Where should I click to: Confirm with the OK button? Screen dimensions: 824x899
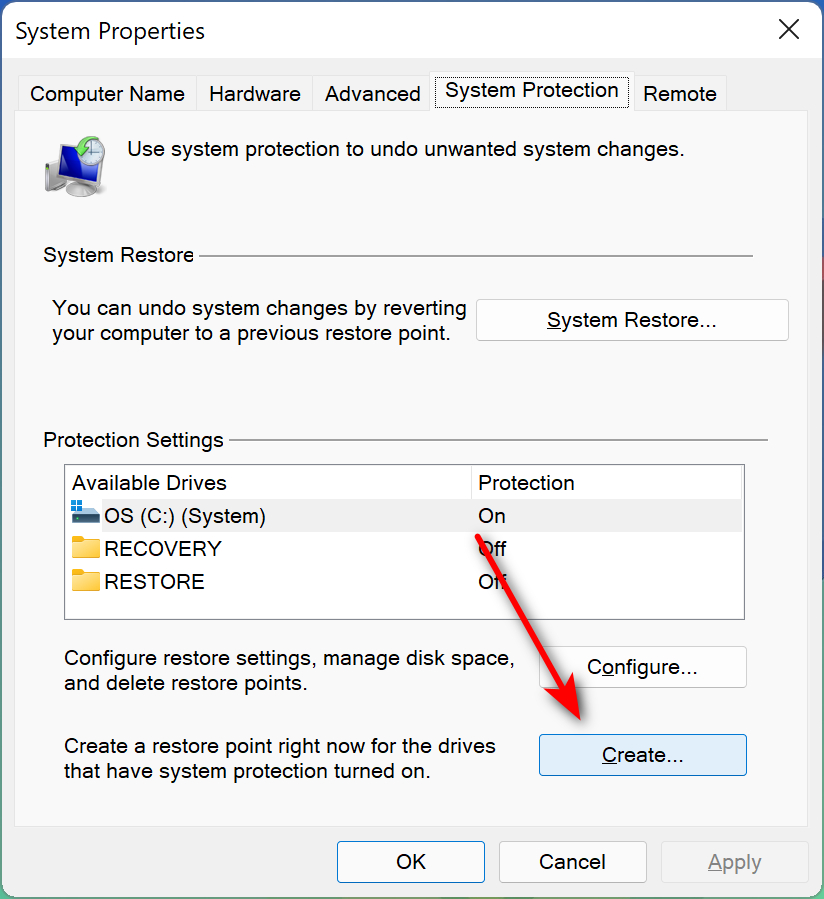click(410, 862)
